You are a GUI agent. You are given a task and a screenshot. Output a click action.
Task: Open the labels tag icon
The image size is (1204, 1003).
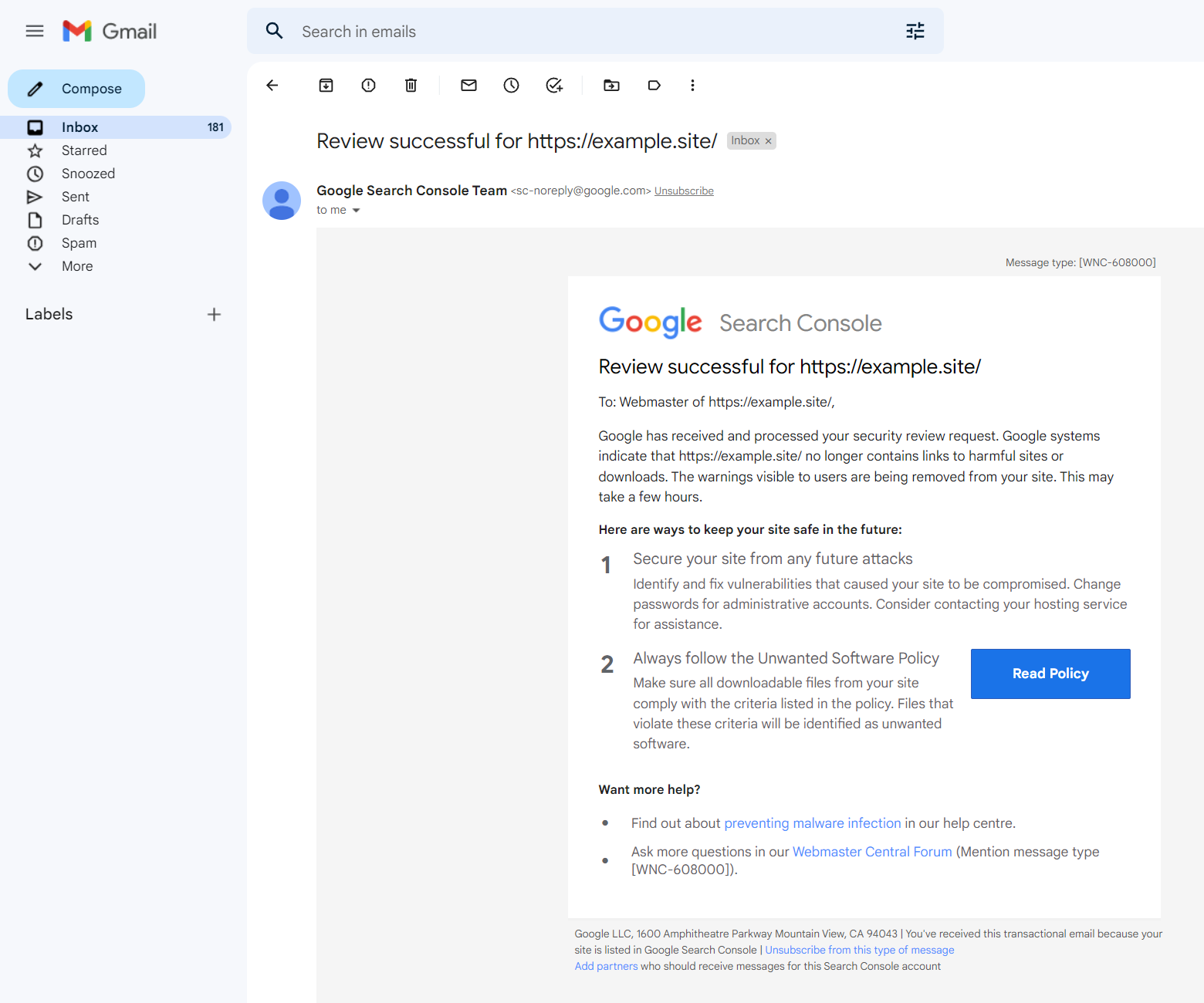pyautogui.click(x=654, y=85)
